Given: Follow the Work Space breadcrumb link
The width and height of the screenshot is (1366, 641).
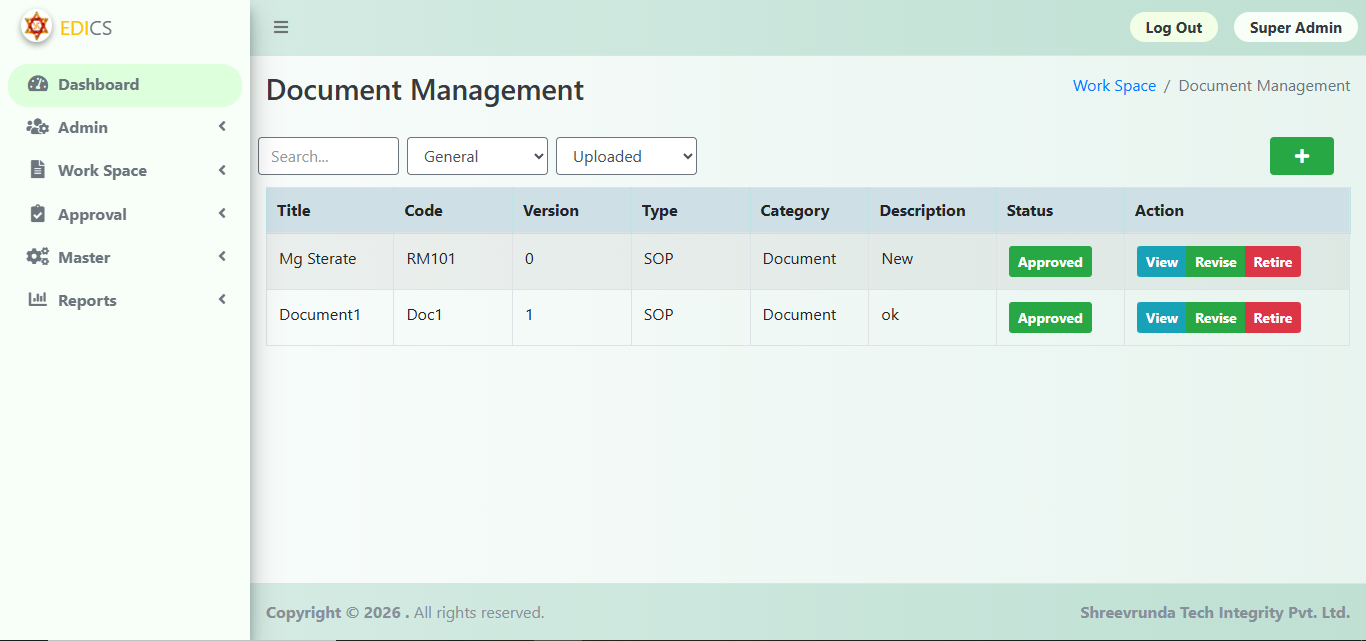Looking at the screenshot, I should tap(1114, 86).
